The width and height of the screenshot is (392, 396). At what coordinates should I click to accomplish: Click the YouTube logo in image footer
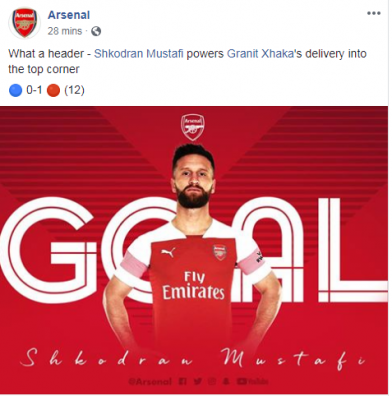[x=252, y=381]
